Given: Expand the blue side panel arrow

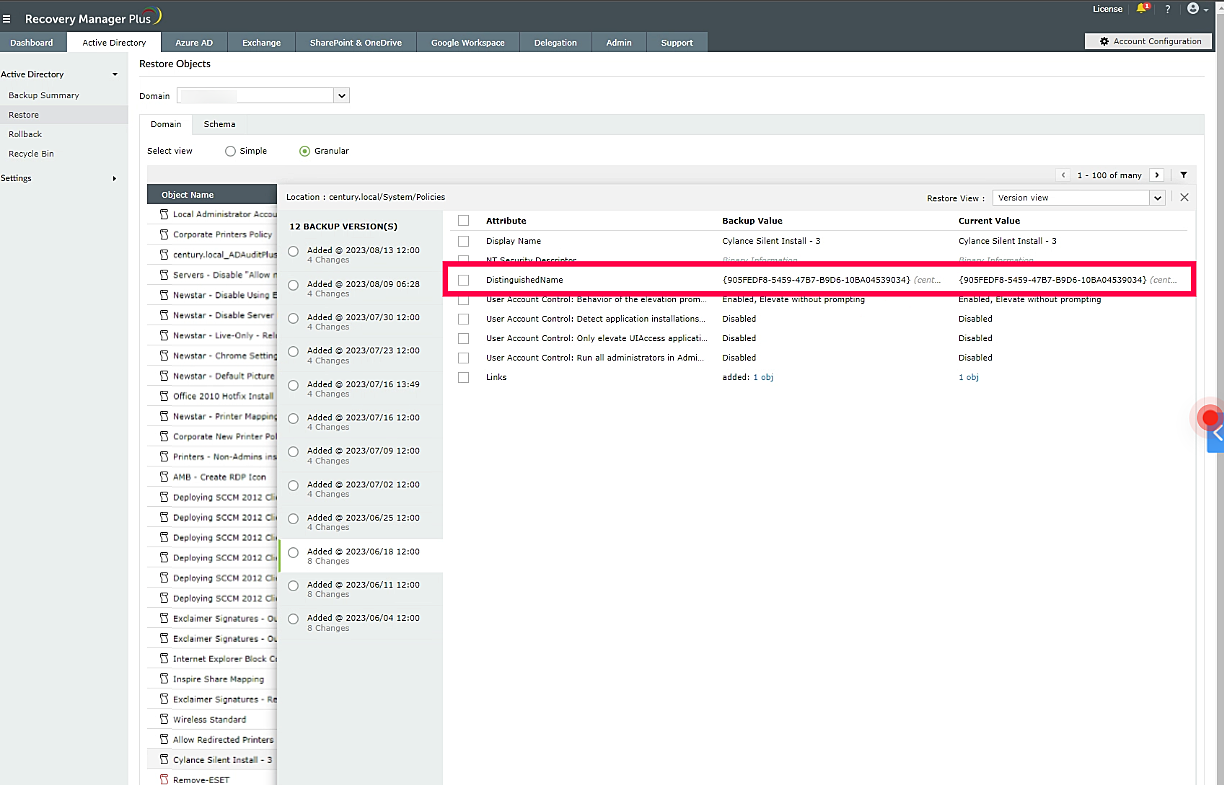Looking at the screenshot, I should 1216,435.
